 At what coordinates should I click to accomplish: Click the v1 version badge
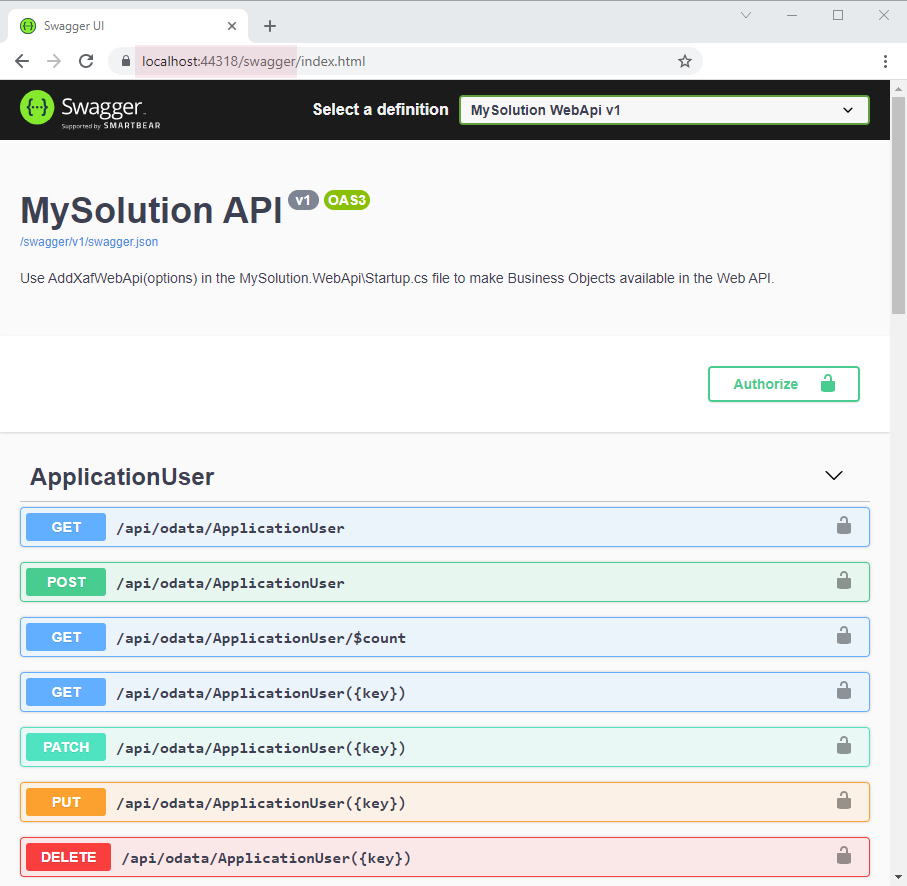[303, 200]
